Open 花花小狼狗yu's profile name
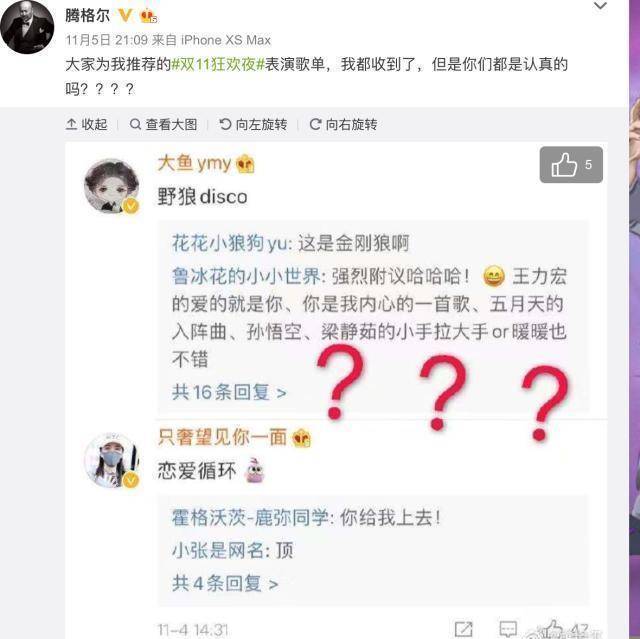This screenshot has height=639, width=640. [x=230, y=244]
